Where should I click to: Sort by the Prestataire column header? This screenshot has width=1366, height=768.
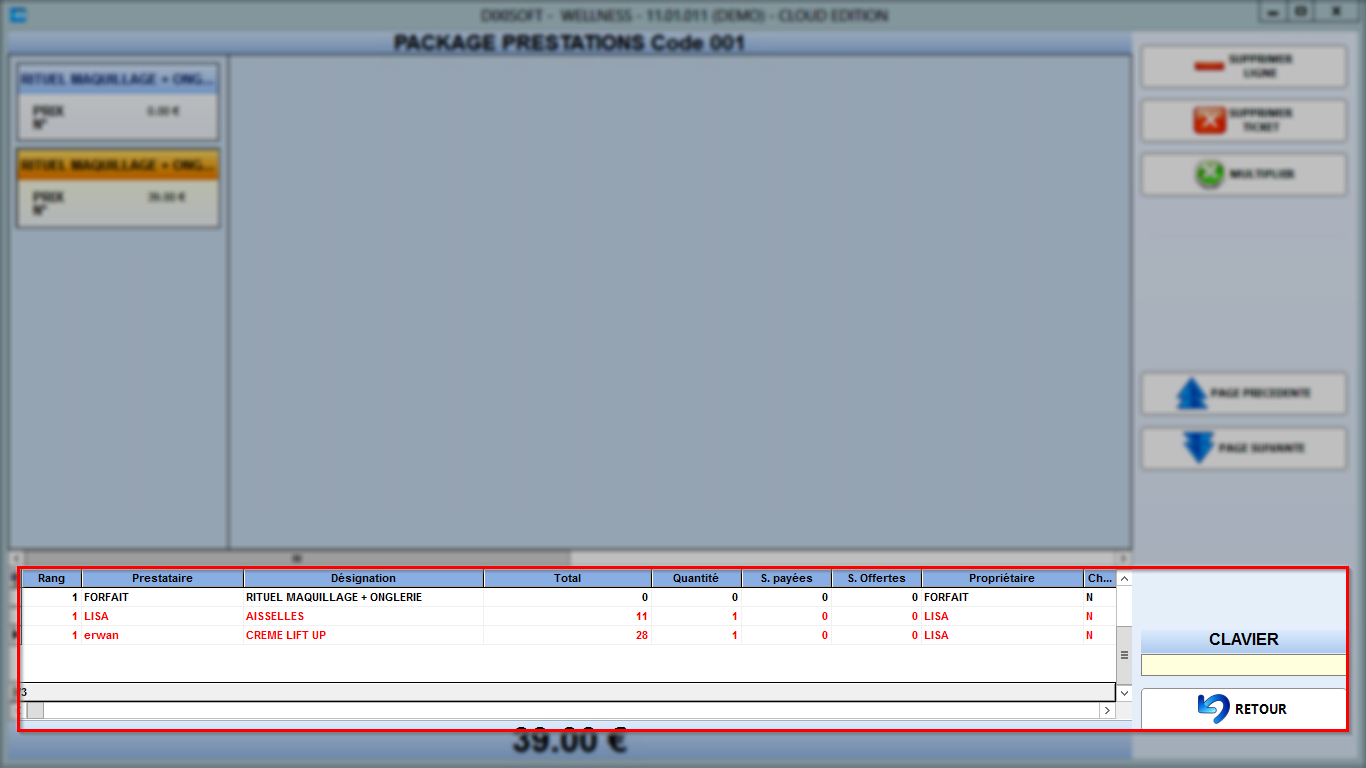(162, 578)
